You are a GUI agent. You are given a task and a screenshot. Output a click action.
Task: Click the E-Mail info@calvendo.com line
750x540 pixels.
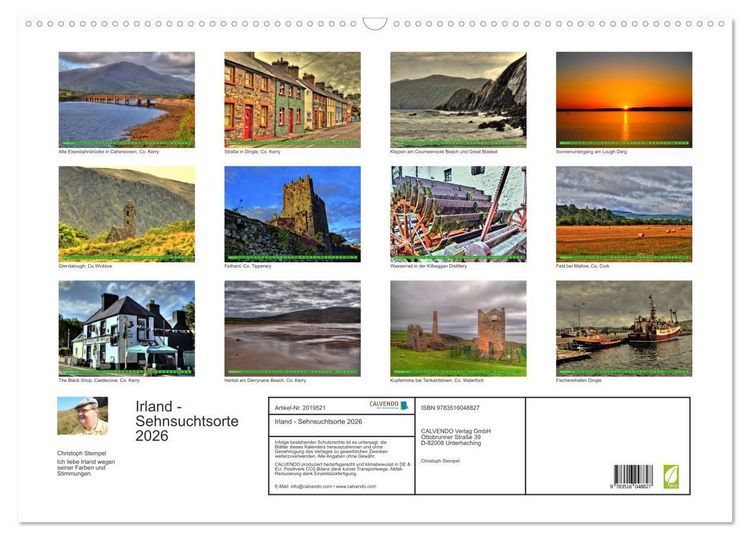[x=325, y=486]
